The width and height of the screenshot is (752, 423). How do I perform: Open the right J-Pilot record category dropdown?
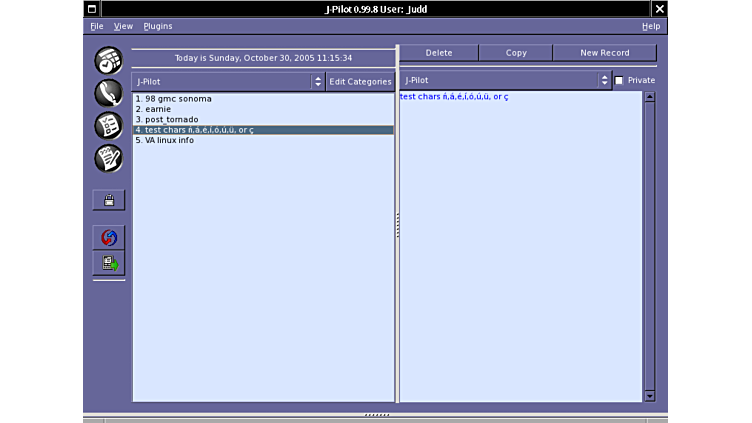505,81
